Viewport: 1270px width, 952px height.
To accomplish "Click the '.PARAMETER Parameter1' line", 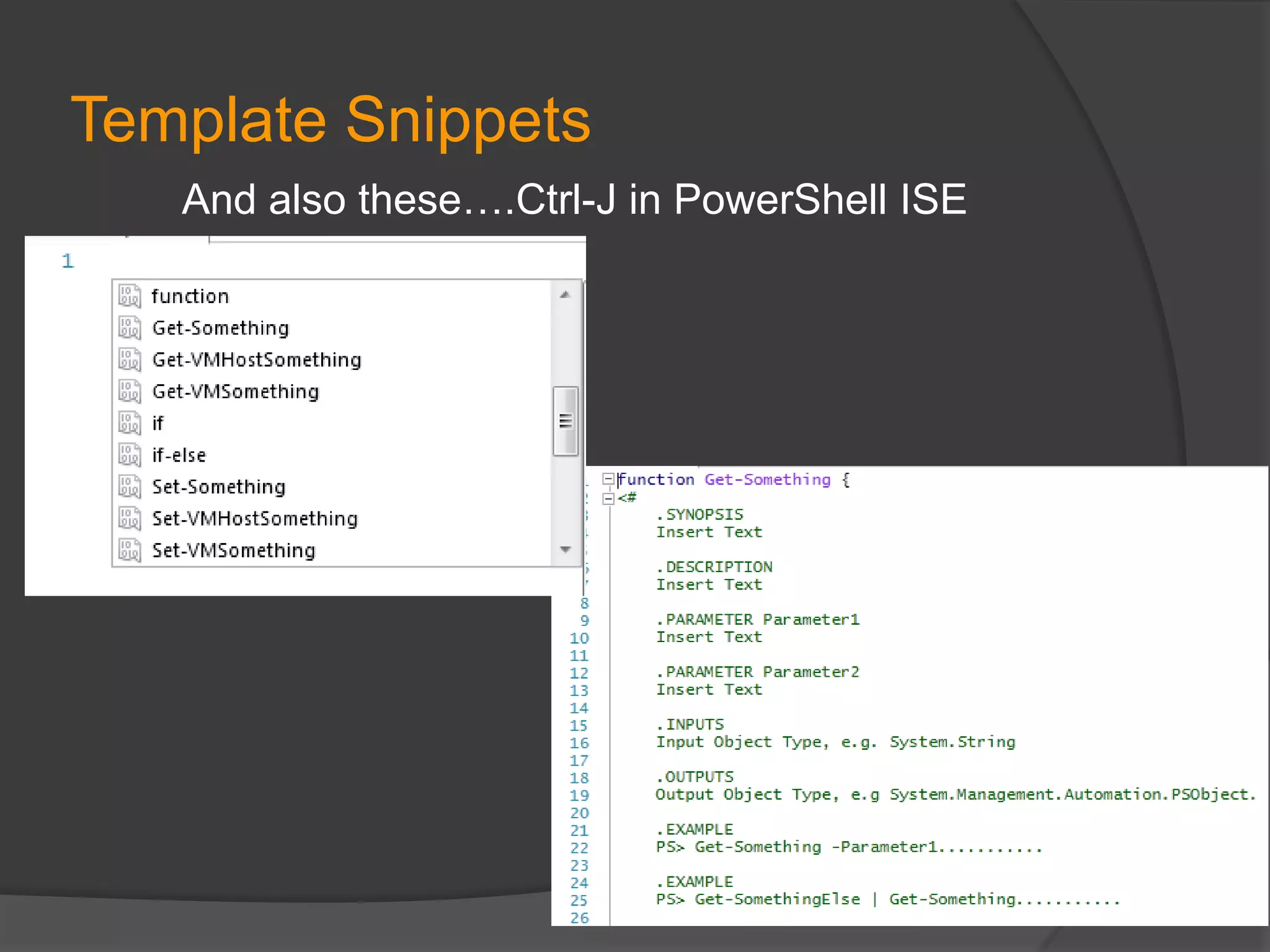I will (758, 619).
